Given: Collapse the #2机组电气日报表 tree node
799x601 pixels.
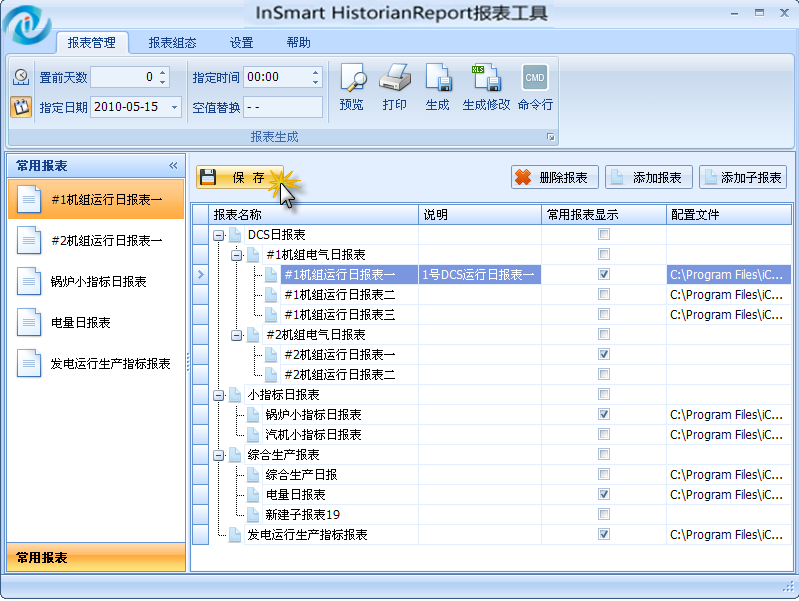Looking at the screenshot, I should coord(236,335).
